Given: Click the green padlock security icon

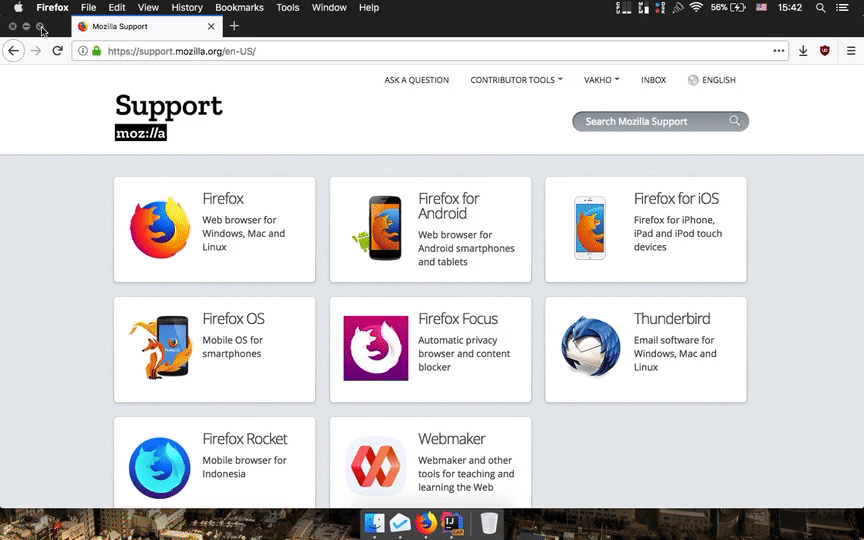Looking at the screenshot, I should tap(97, 51).
